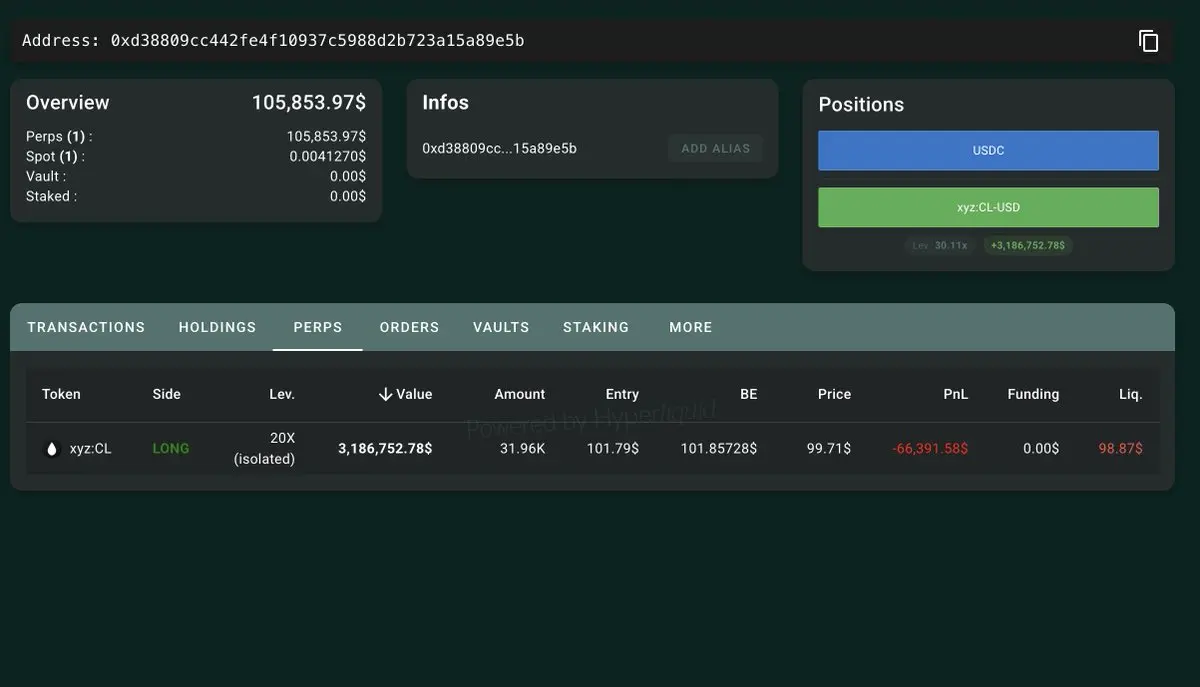Select the Perps tab
This screenshot has width=1200, height=687.
(318, 327)
